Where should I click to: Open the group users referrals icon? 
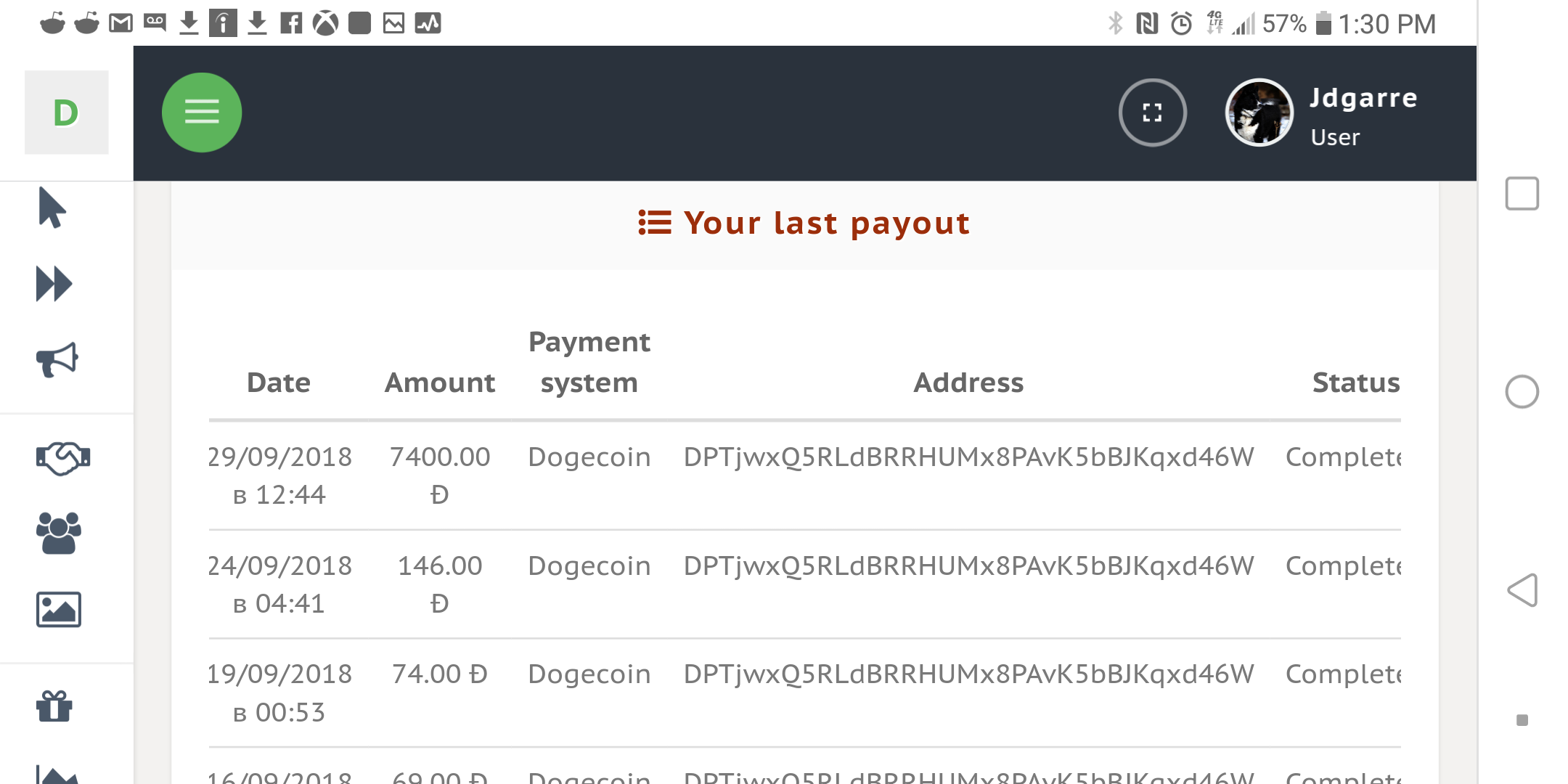pyautogui.click(x=59, y=533)
